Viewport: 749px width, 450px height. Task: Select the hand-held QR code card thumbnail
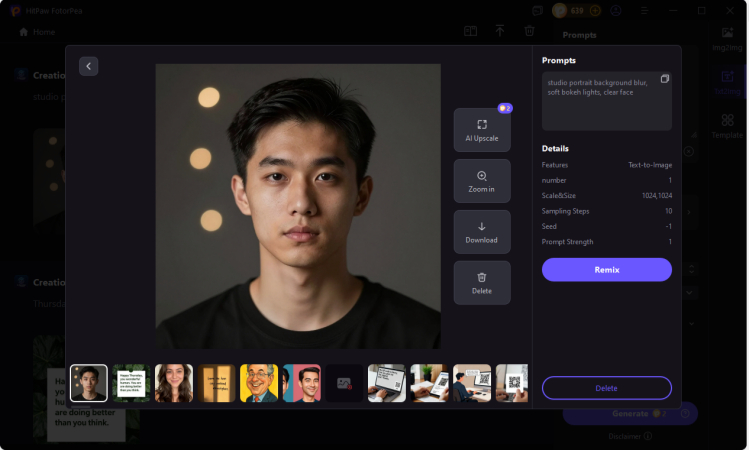click(x=512, y=383)
